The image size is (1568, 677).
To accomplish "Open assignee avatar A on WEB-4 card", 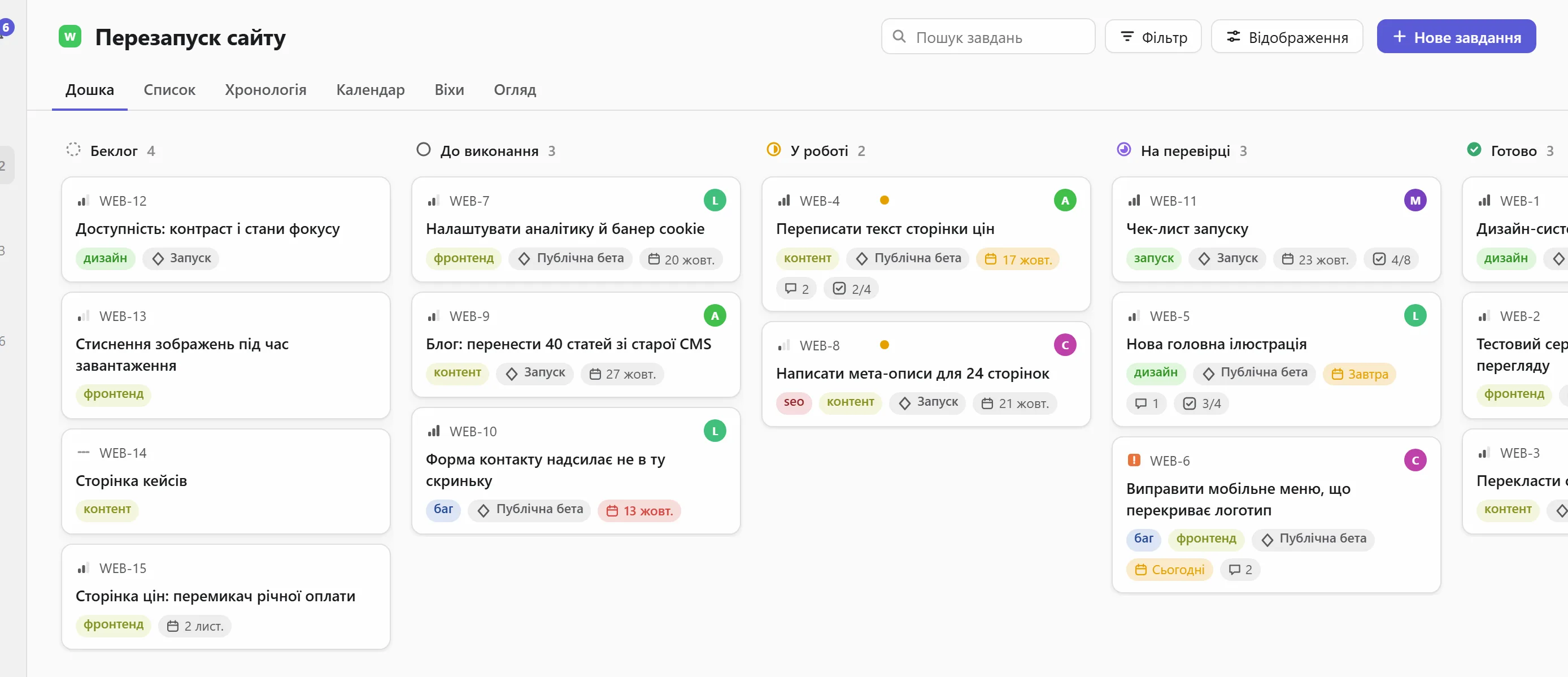I will [x=1065, y=200].
